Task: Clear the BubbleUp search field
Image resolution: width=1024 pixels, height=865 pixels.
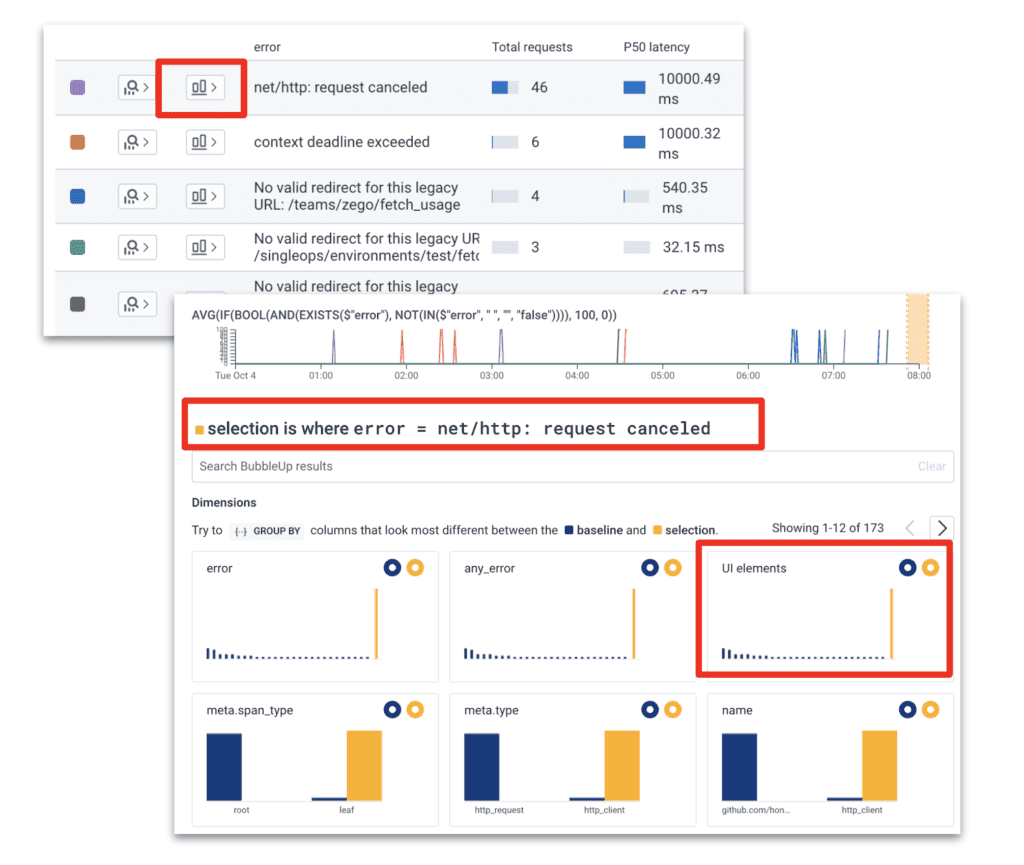Action: (931, 466)
